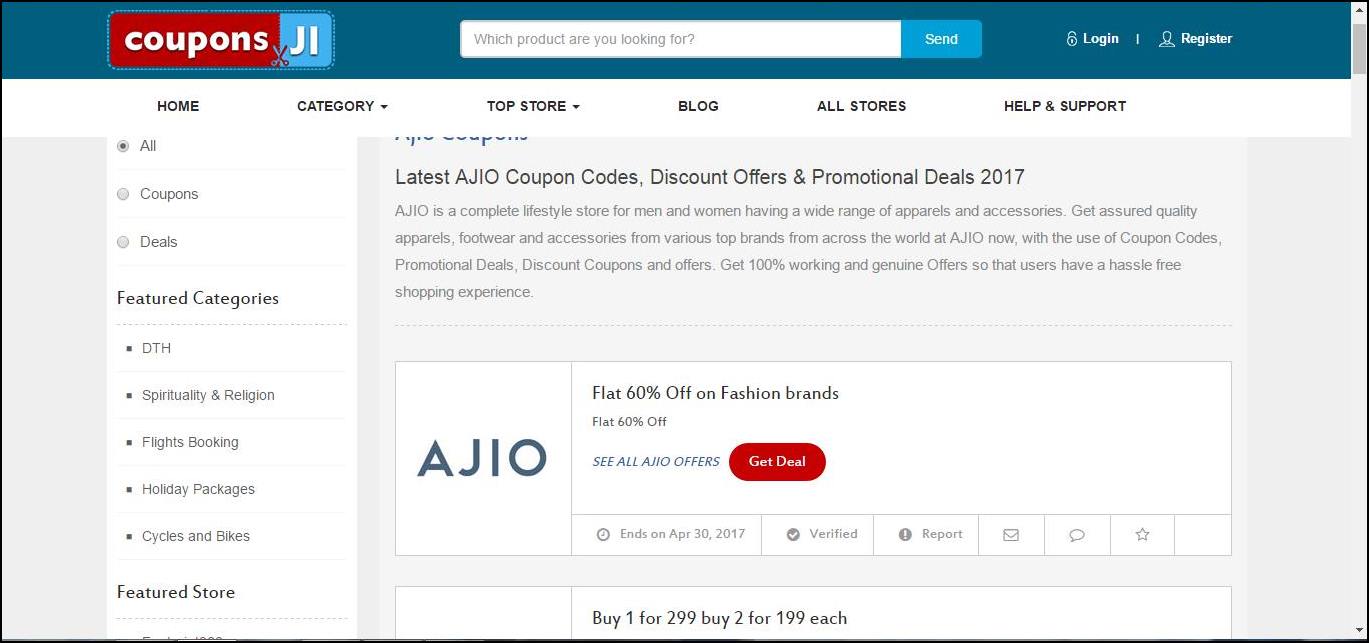Open the Spirituality & Religion category
Viewport: 1369px width, 643px height.
[x=208, y=395]
